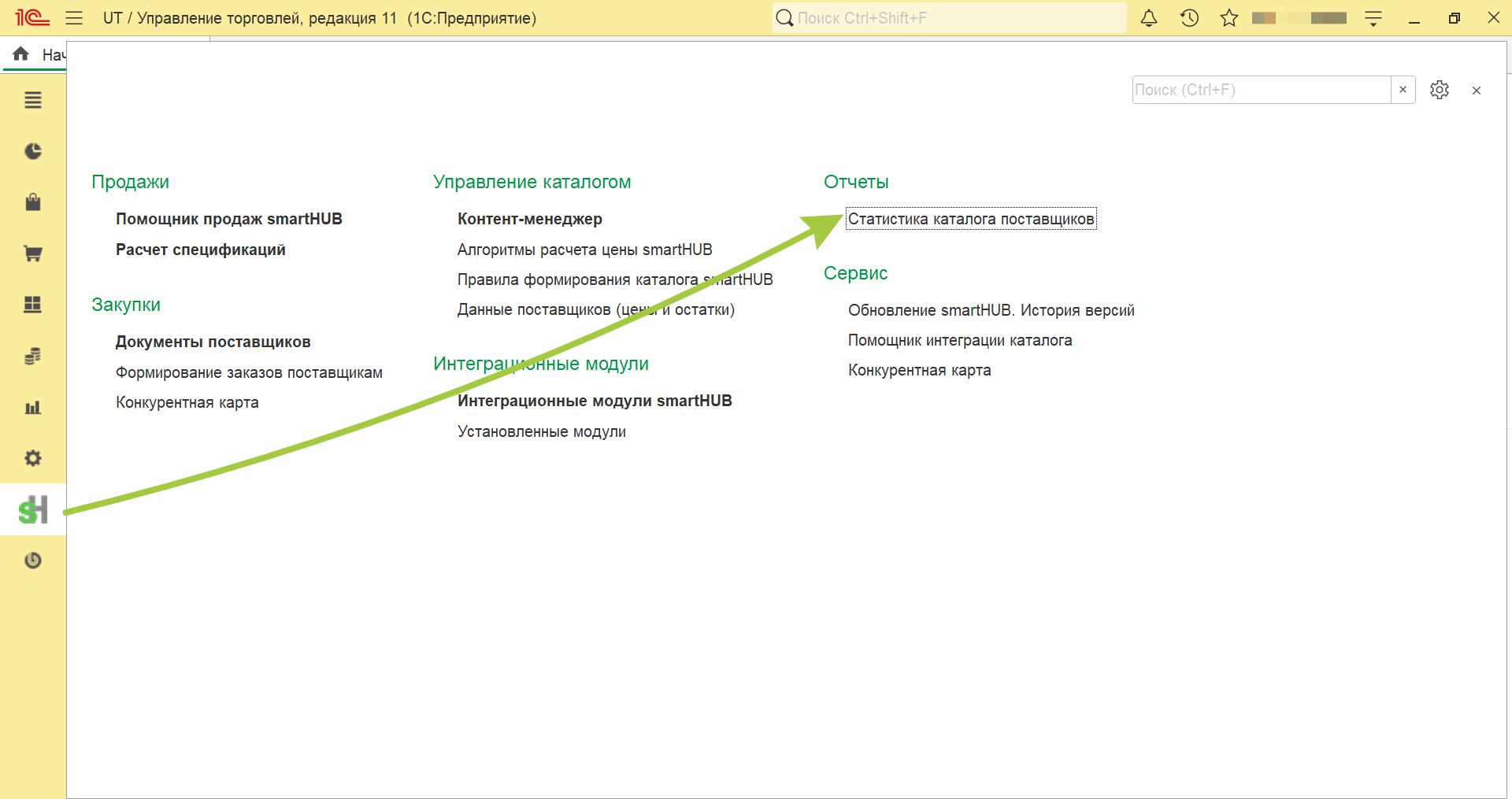Open the shopping bag sidebar section
The height and width of the screenshot is (799, 1512).
point(33,202)
